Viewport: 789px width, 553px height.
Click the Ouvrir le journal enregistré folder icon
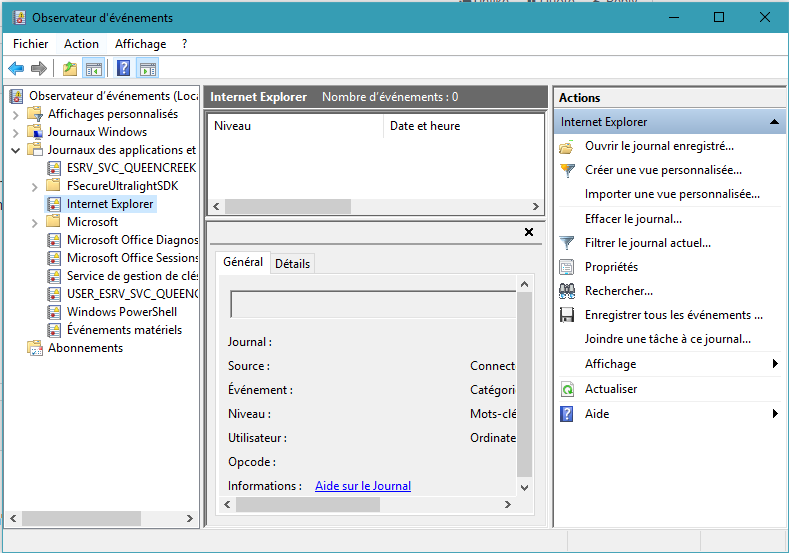point(567,146)
